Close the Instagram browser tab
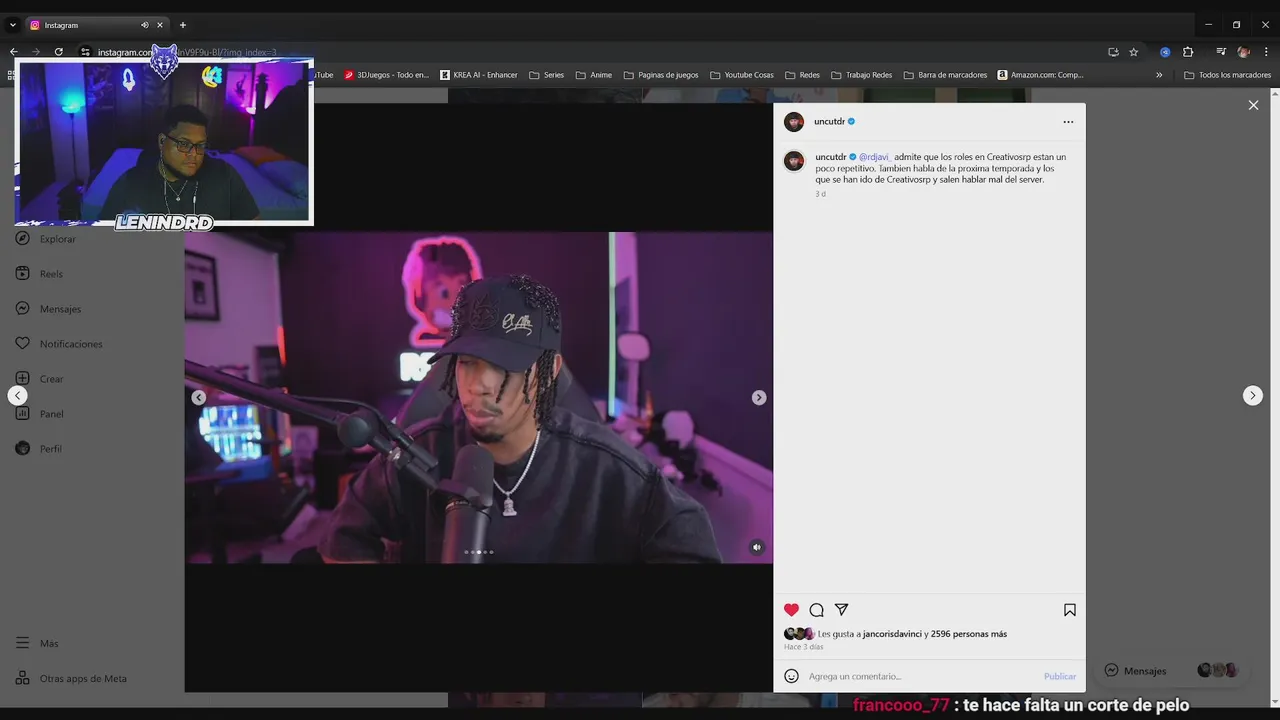Viewport: 1280px width, 720px height. [159, 25]
